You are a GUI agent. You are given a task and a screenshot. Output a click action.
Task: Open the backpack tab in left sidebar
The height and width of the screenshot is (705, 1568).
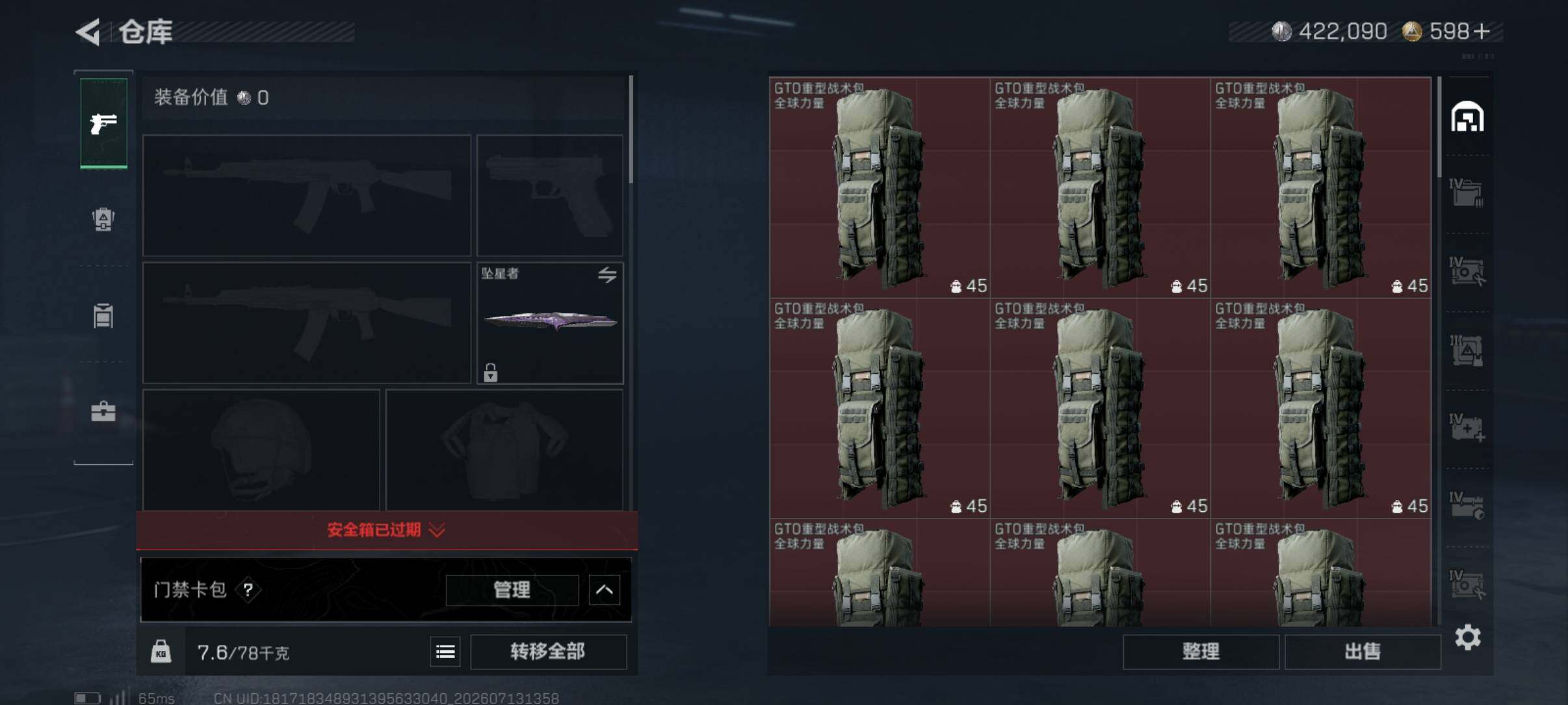[103, 219]
